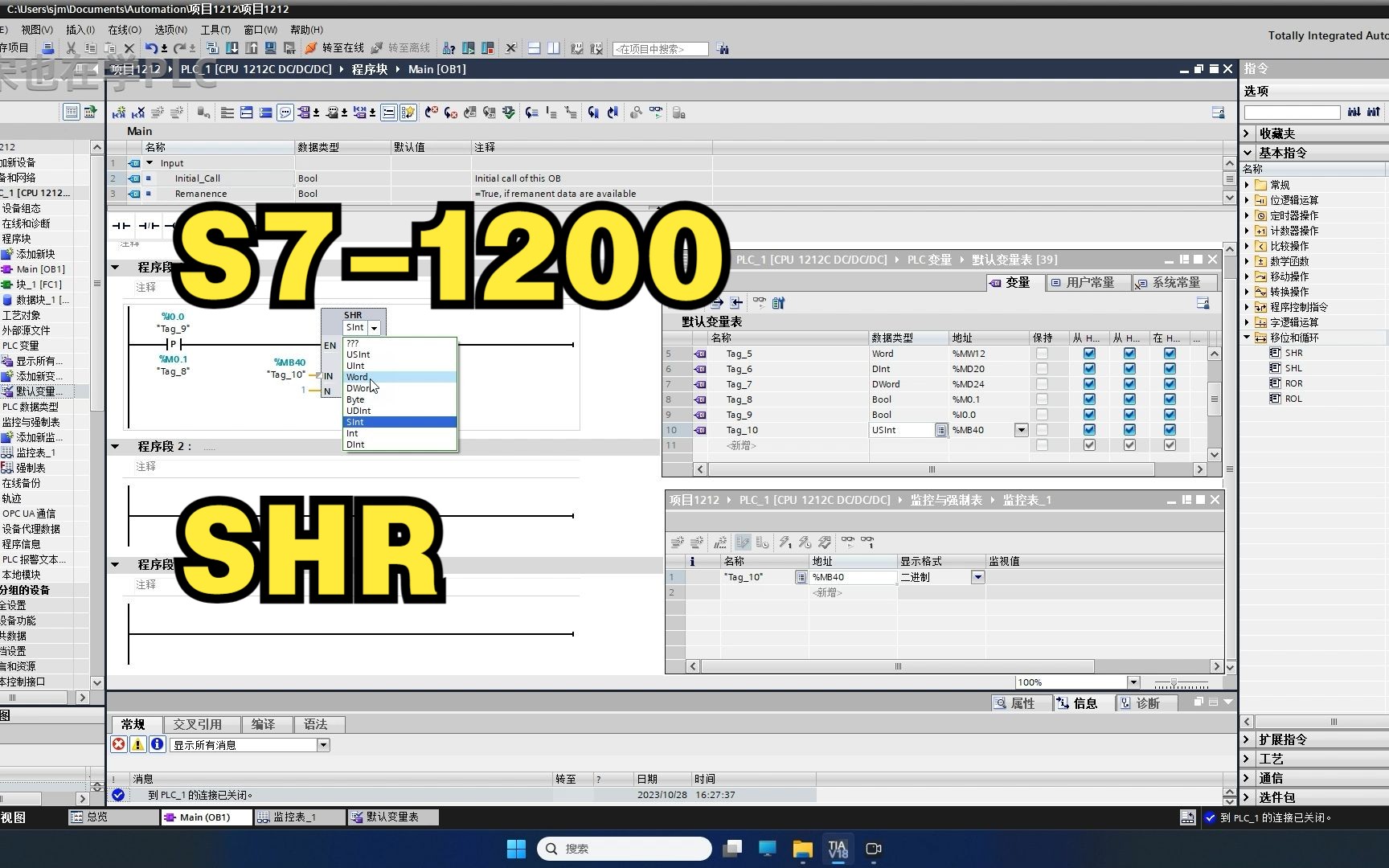The image size is (1389, 868).
Task: Click the search binoculars icon
Action: [723, 49]
